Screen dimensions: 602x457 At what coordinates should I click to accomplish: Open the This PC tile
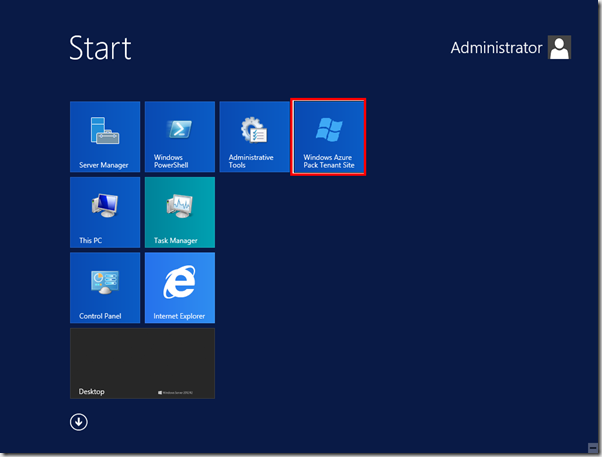tap(105, 212)
